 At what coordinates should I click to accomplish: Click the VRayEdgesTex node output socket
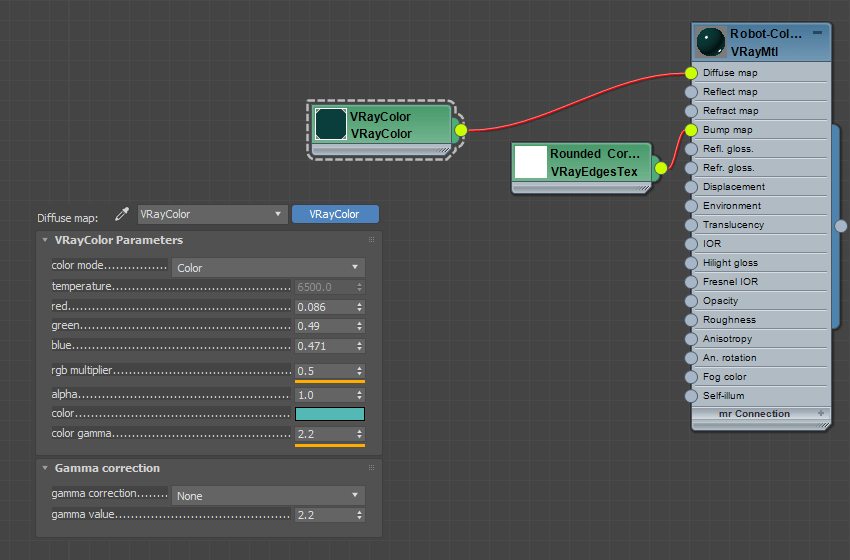click(x=660, y=168)
